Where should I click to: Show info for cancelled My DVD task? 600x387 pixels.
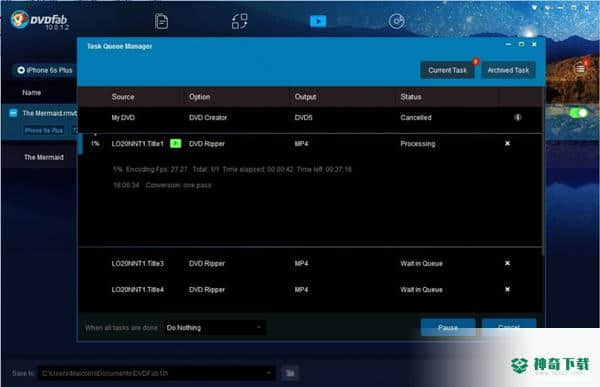(517, 117)
